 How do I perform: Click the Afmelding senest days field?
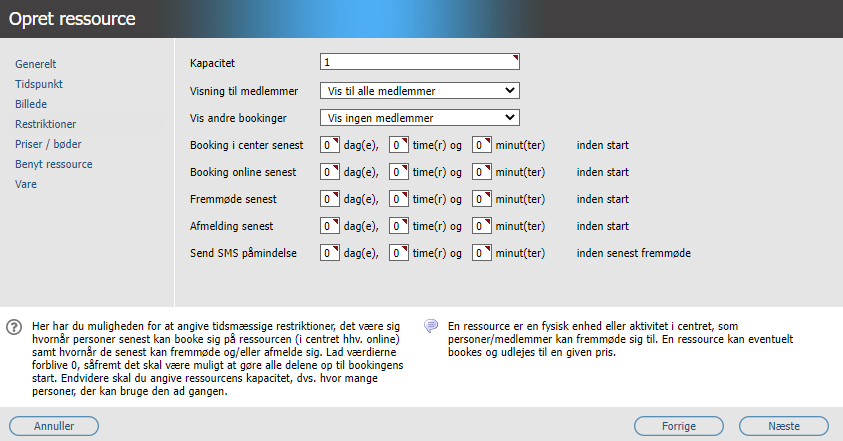(330, 226)
